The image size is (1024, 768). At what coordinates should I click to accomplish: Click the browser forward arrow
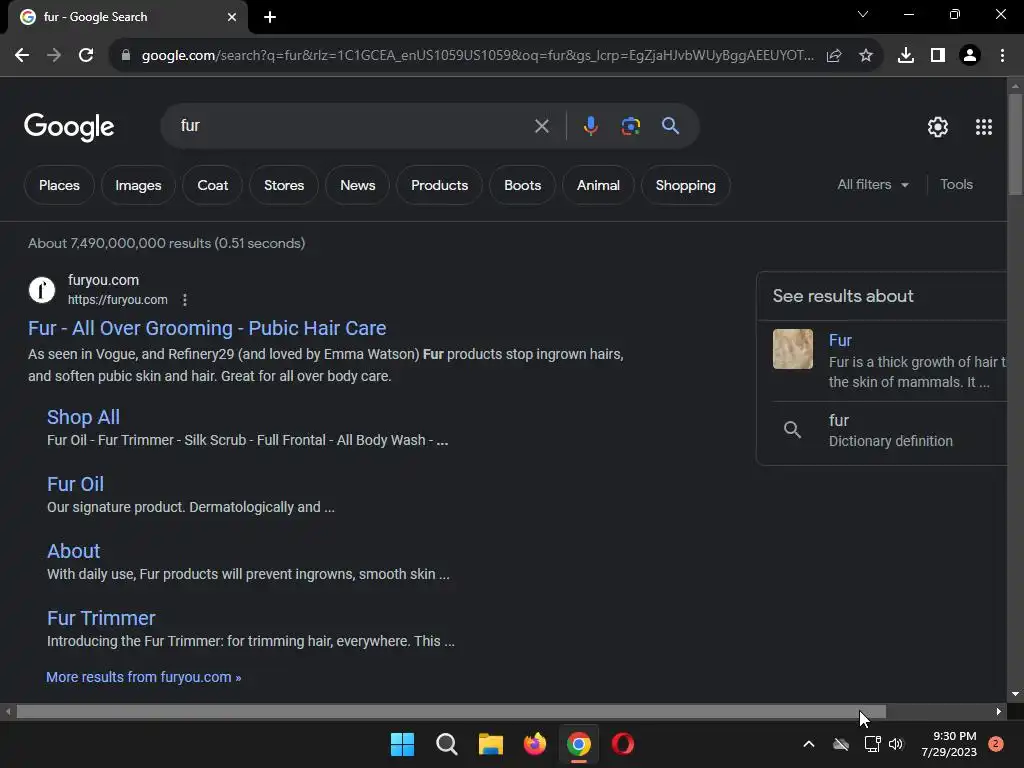pyautogui.click(x=54, y=56)
